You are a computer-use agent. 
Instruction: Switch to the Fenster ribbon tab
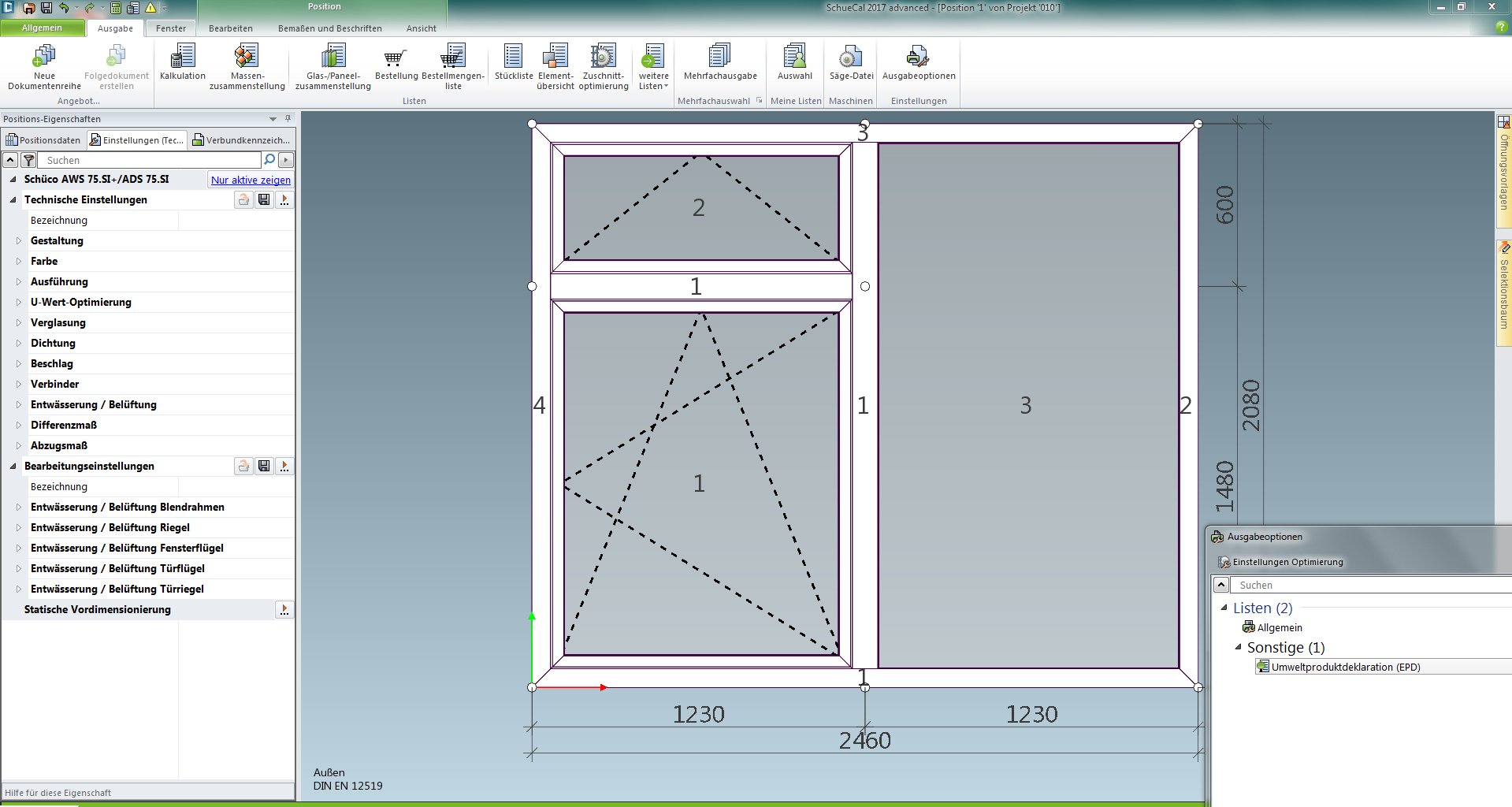click(170, 28)
